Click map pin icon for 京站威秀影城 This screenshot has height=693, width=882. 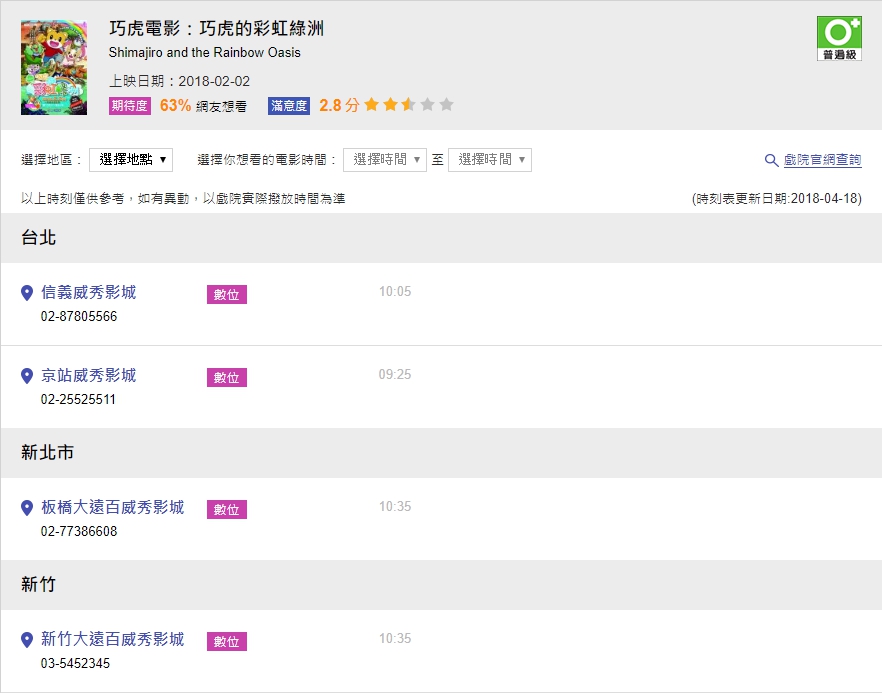tap(26, 376)
